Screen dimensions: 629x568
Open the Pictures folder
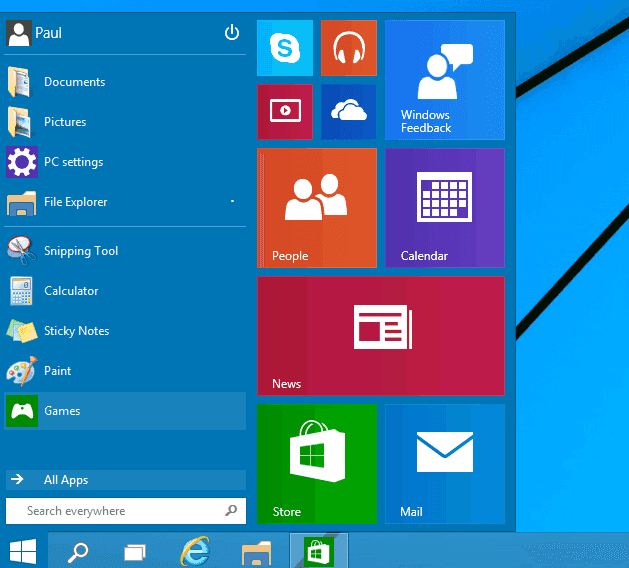pos(125,122)
